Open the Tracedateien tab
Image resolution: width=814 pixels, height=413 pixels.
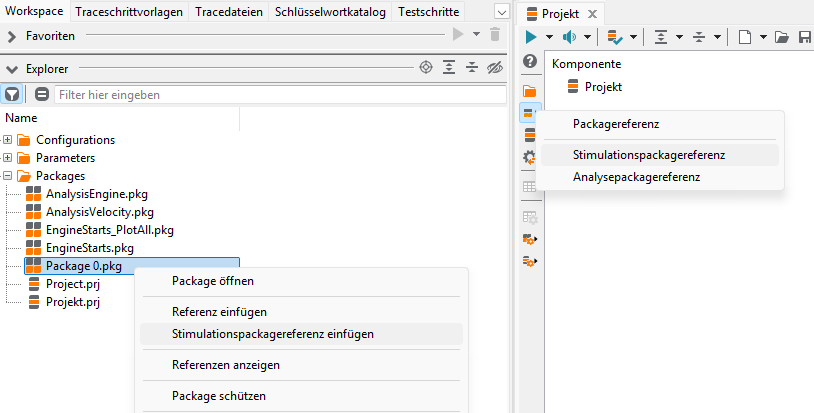pyautogui.click(x=229, y=12)
